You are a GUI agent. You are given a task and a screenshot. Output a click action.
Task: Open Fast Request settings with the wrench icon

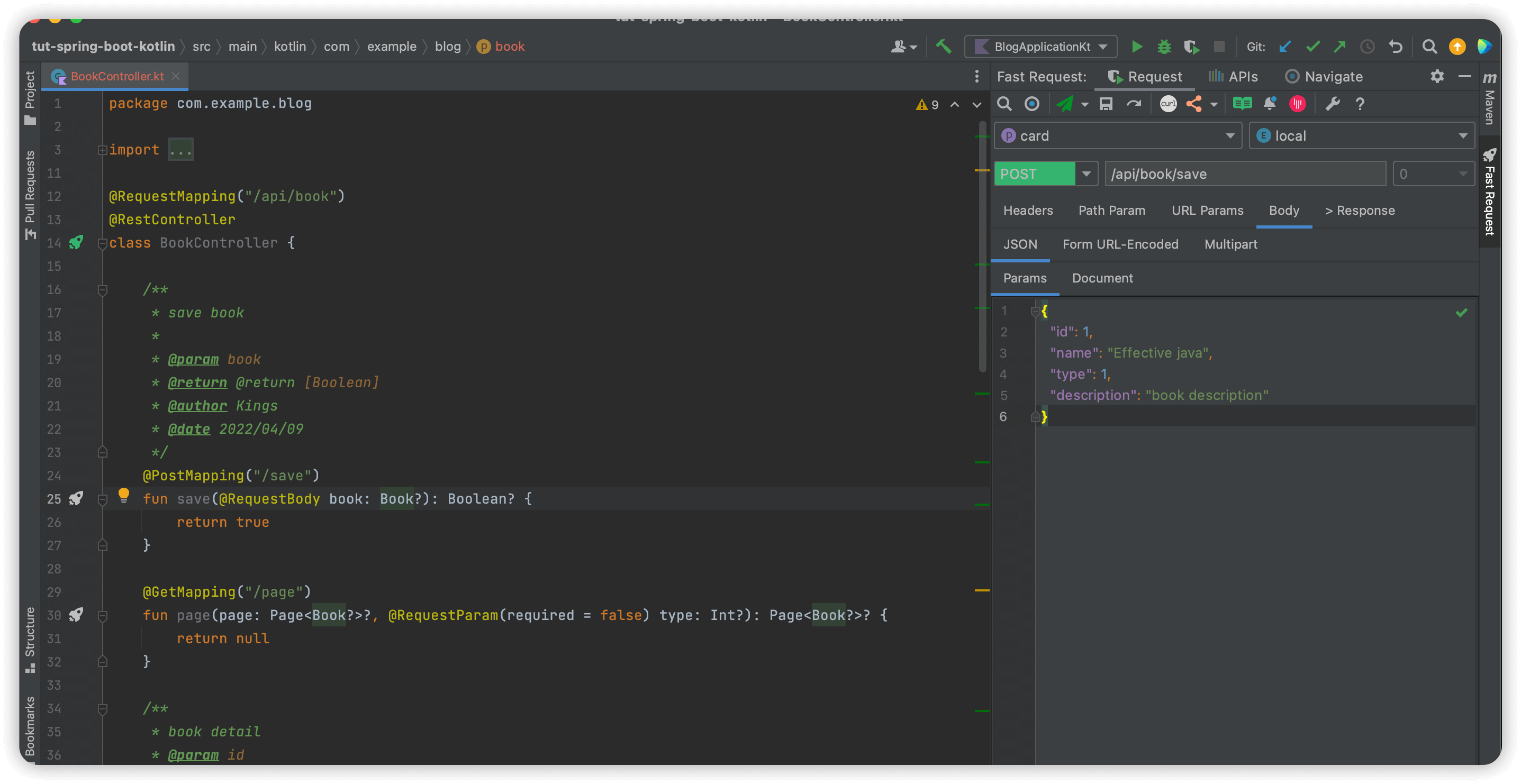[1333, 103]
